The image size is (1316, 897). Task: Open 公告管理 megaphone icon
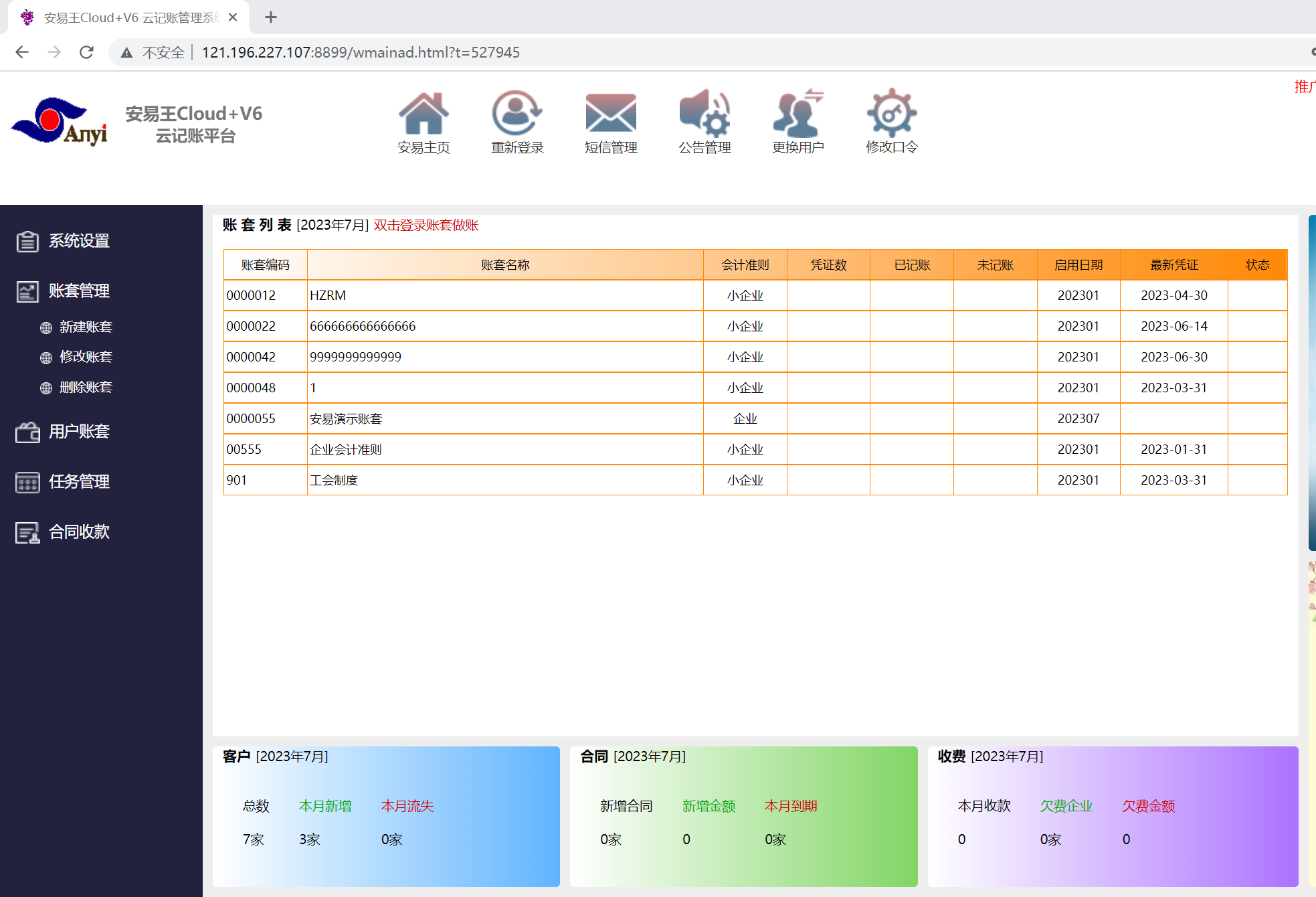tap(704, 114)
